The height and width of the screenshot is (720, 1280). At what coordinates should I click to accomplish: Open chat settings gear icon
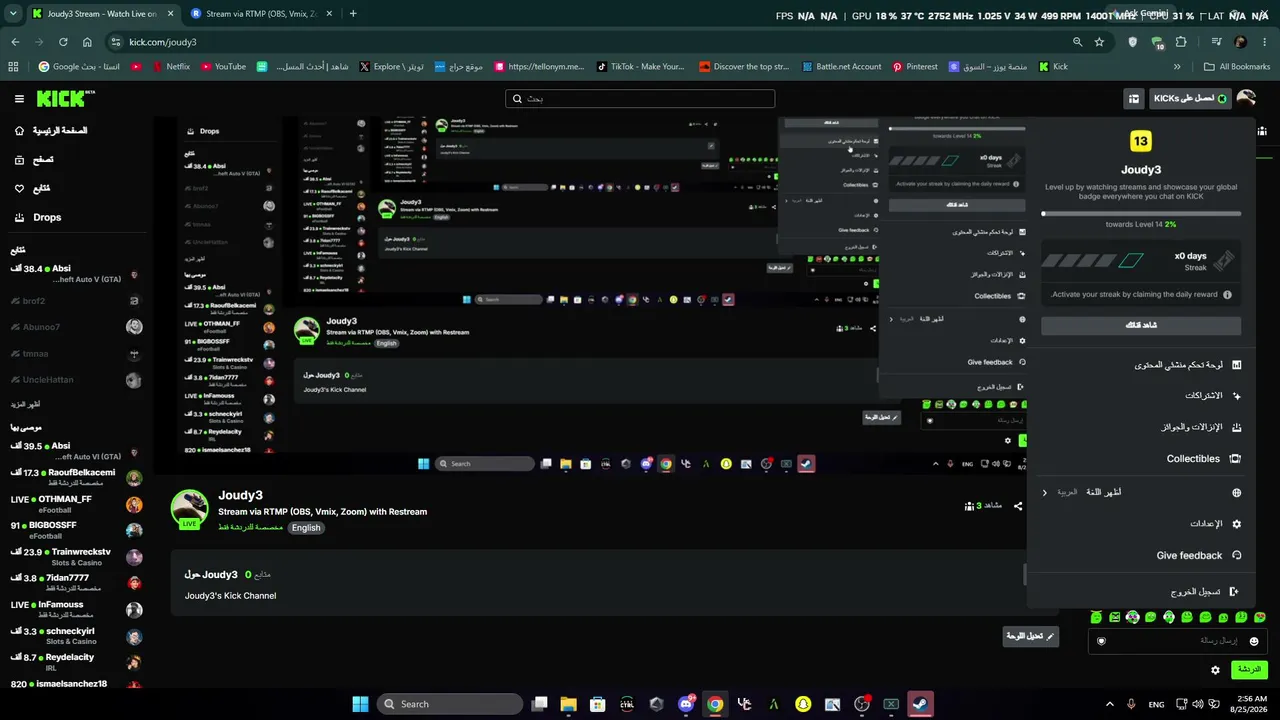pyautogui.click(x=1216, y=670)
